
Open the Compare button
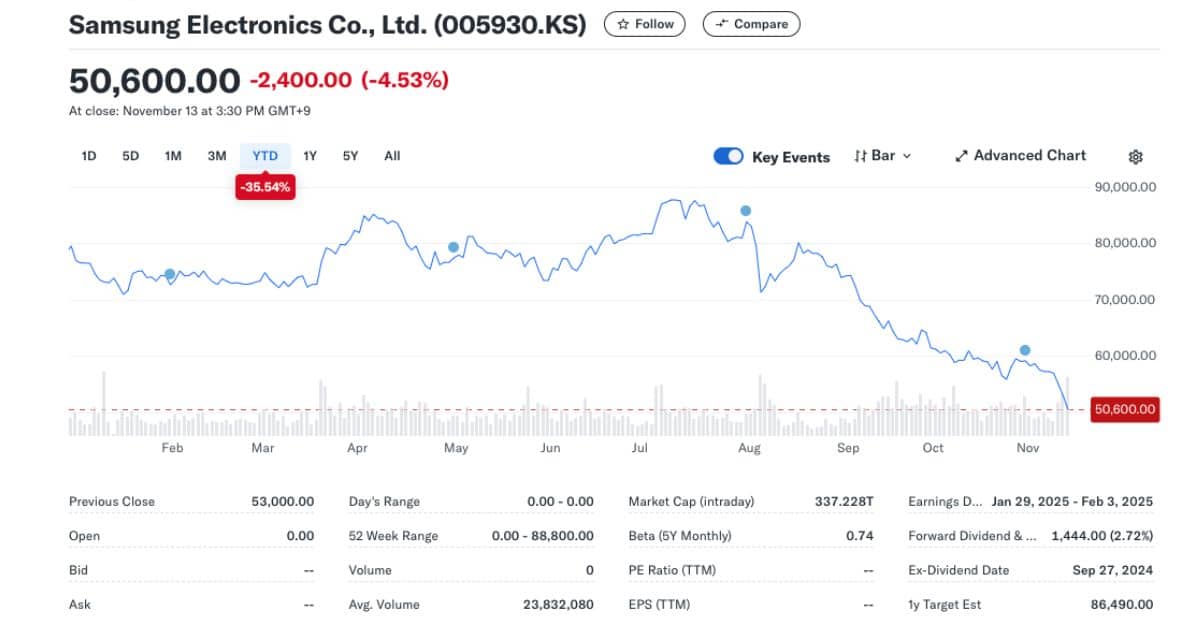(751, 24)
